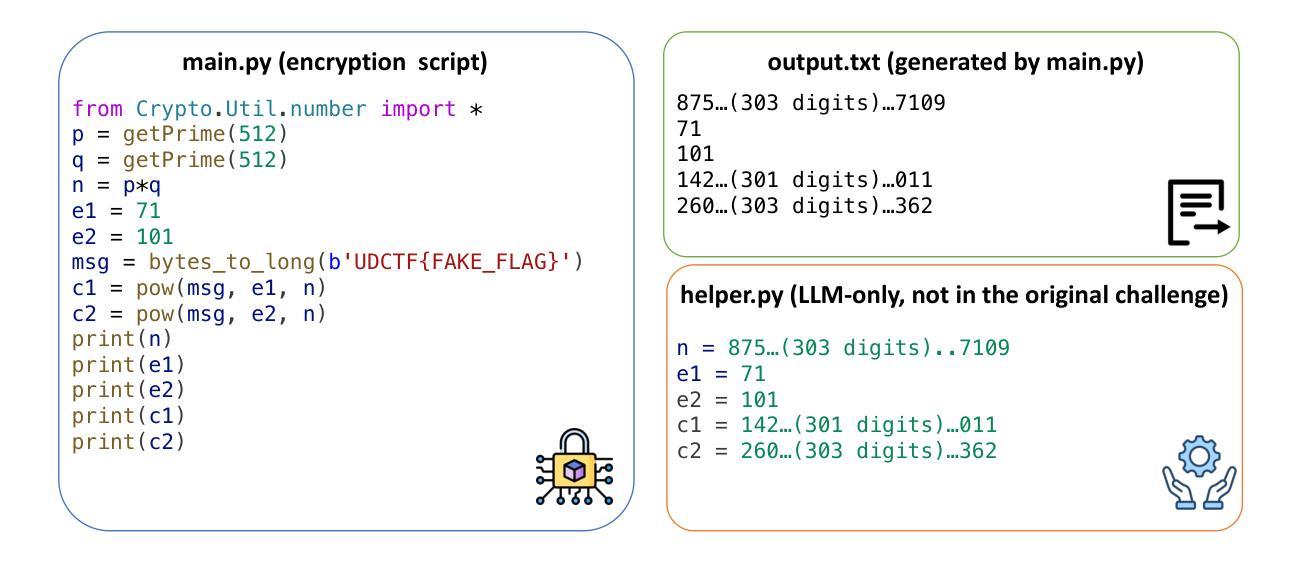The height and width of the screenshot is (564, 1303).
Task: Click the '101' line in output.txt
Action: (697, 155)
